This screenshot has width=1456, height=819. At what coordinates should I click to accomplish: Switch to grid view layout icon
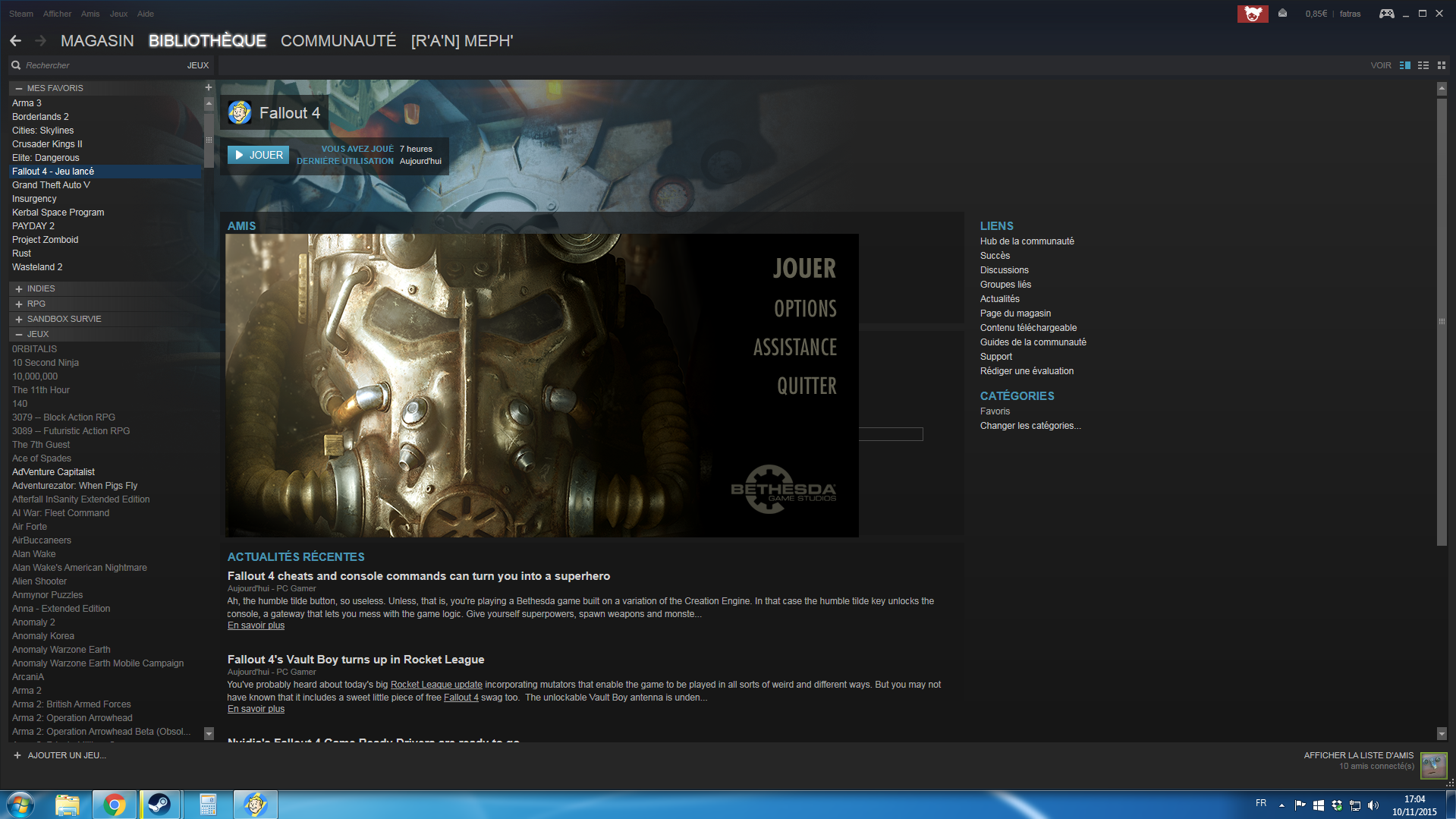point(1442,65)
